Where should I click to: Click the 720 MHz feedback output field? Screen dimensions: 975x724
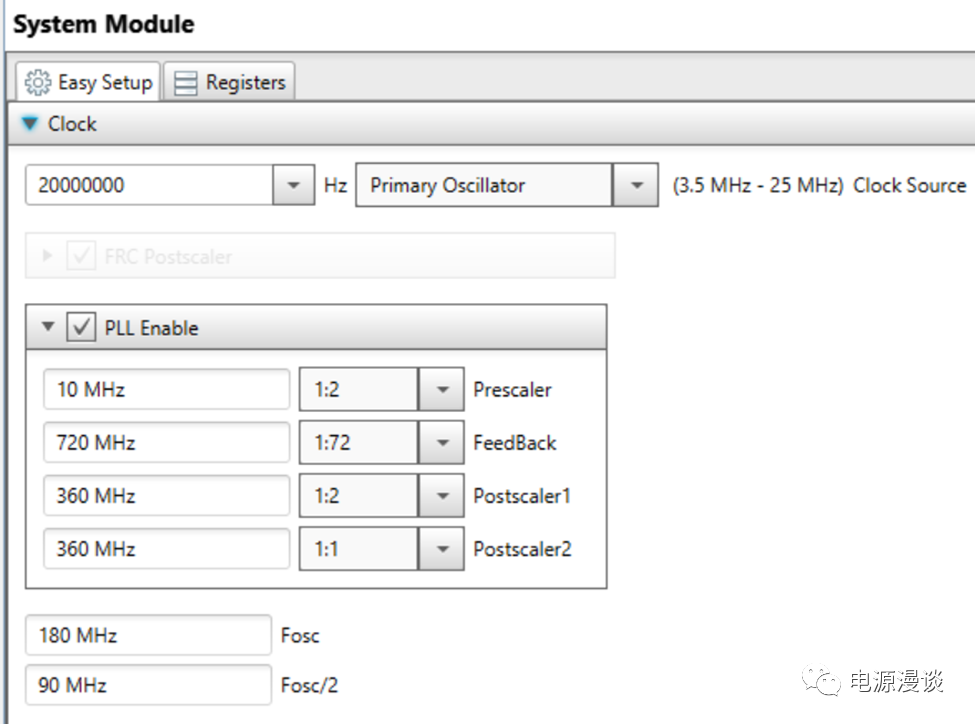click(166, 443)
